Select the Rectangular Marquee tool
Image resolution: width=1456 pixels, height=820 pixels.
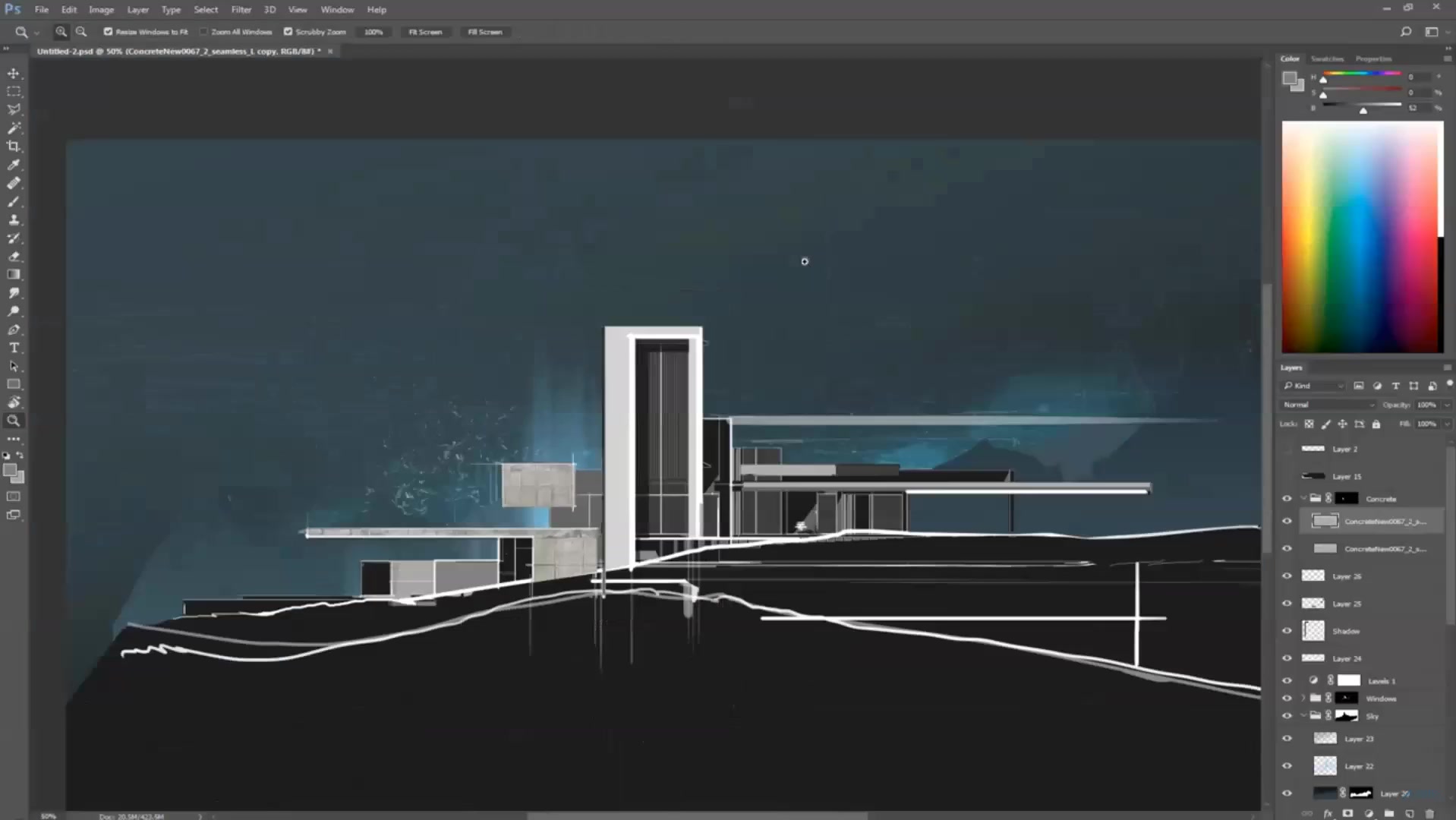pyautogui.click(x=14, y=92)
